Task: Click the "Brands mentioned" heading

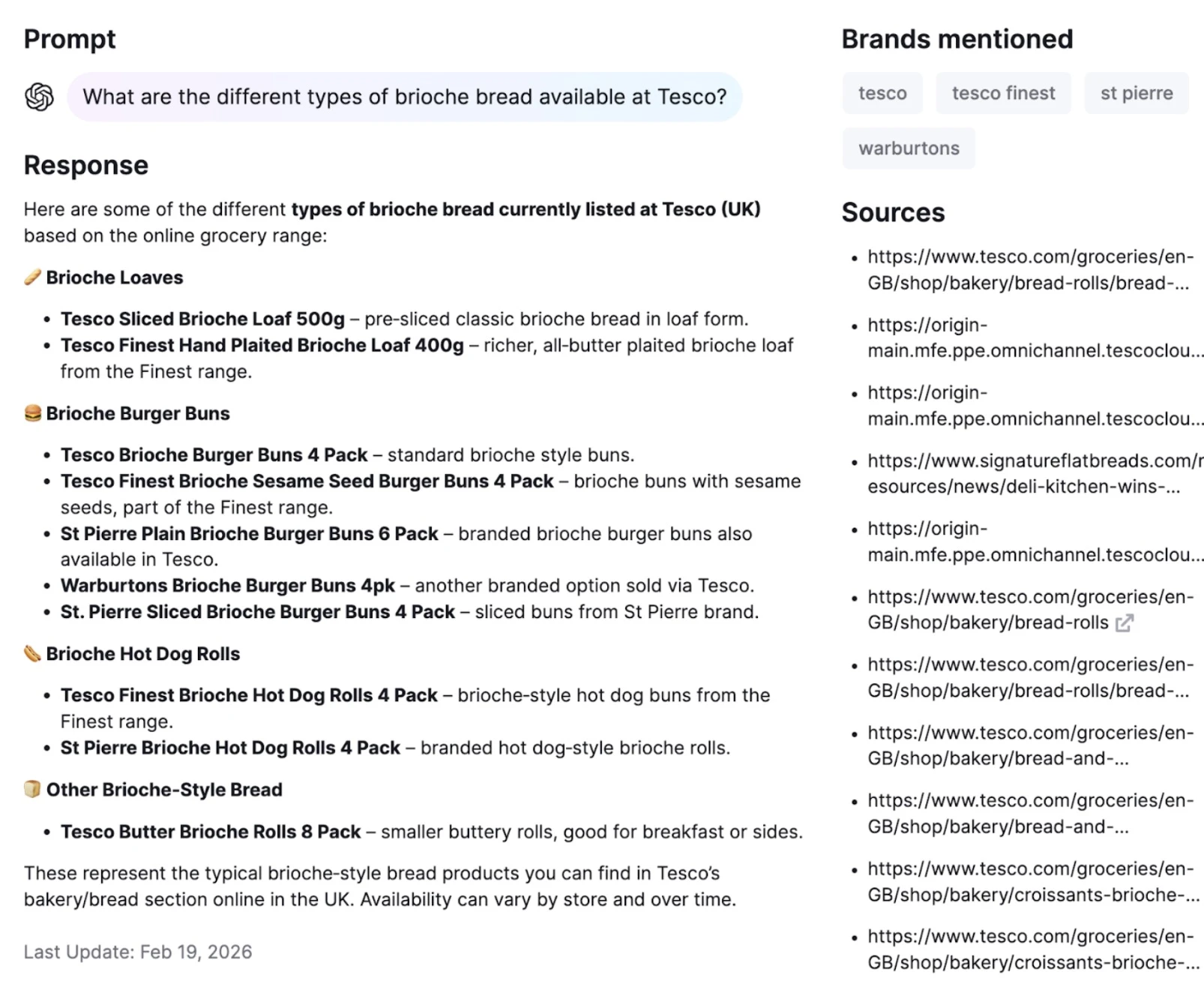Action: 957,39
